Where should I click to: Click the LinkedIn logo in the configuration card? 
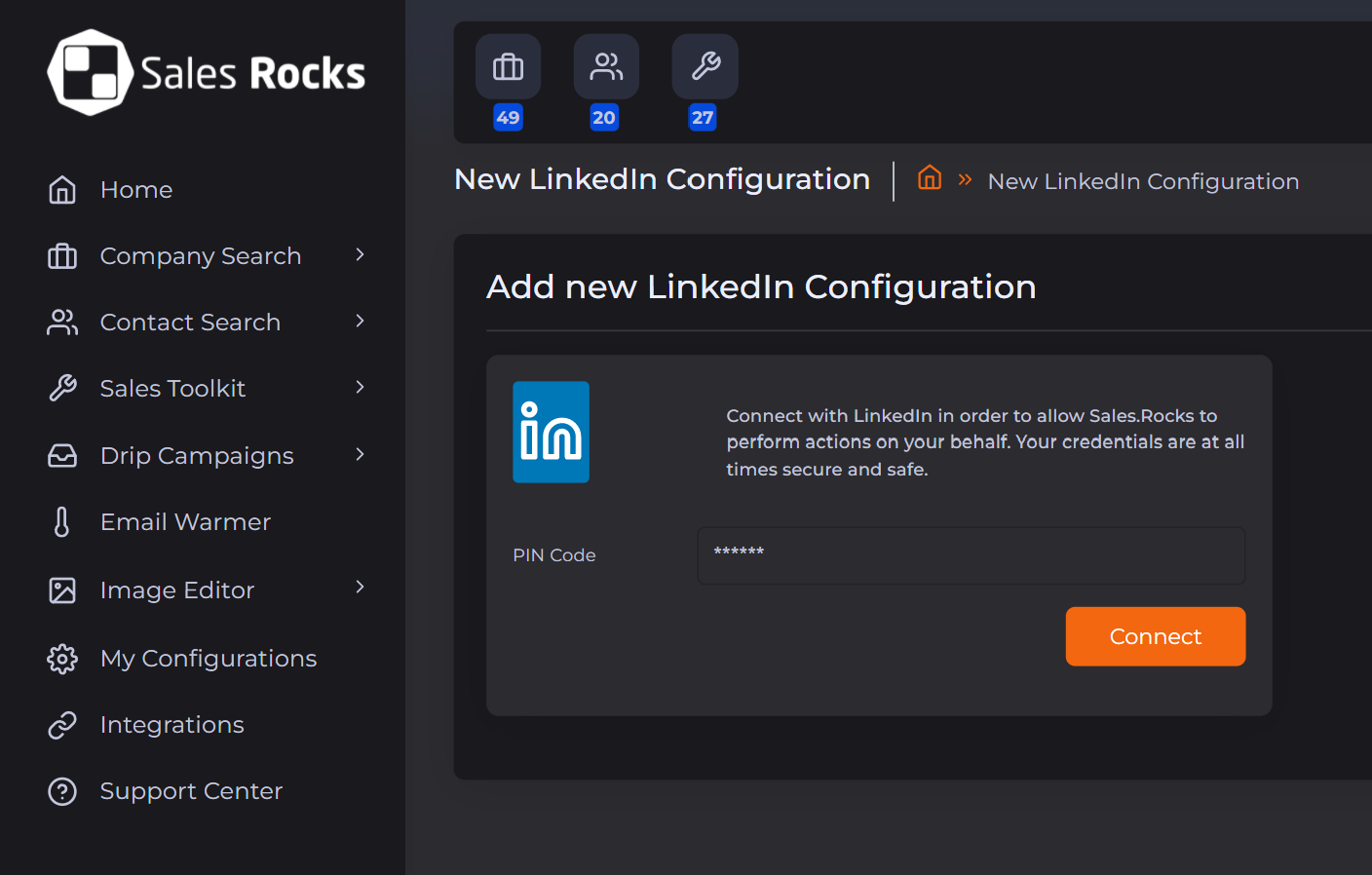tap(552, 432)
